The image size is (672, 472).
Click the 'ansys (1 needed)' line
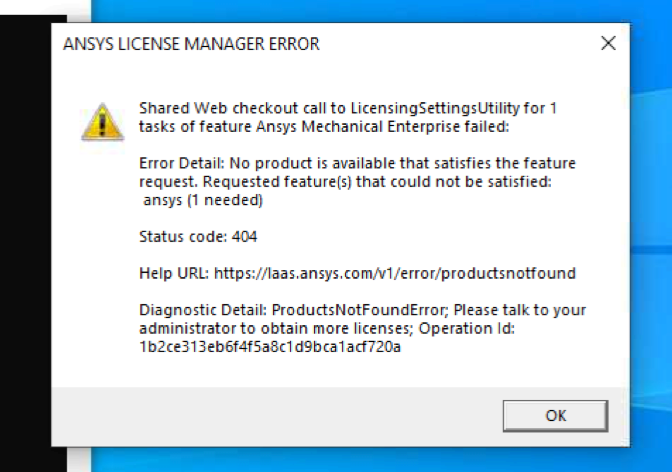(x=203, y=200)
